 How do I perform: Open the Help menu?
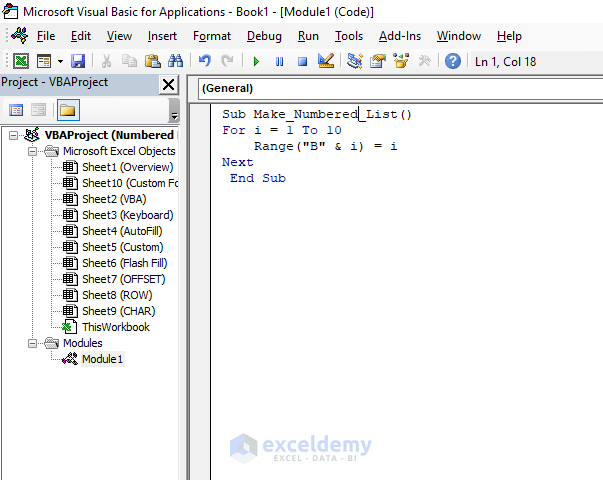[x=509, y=36]
